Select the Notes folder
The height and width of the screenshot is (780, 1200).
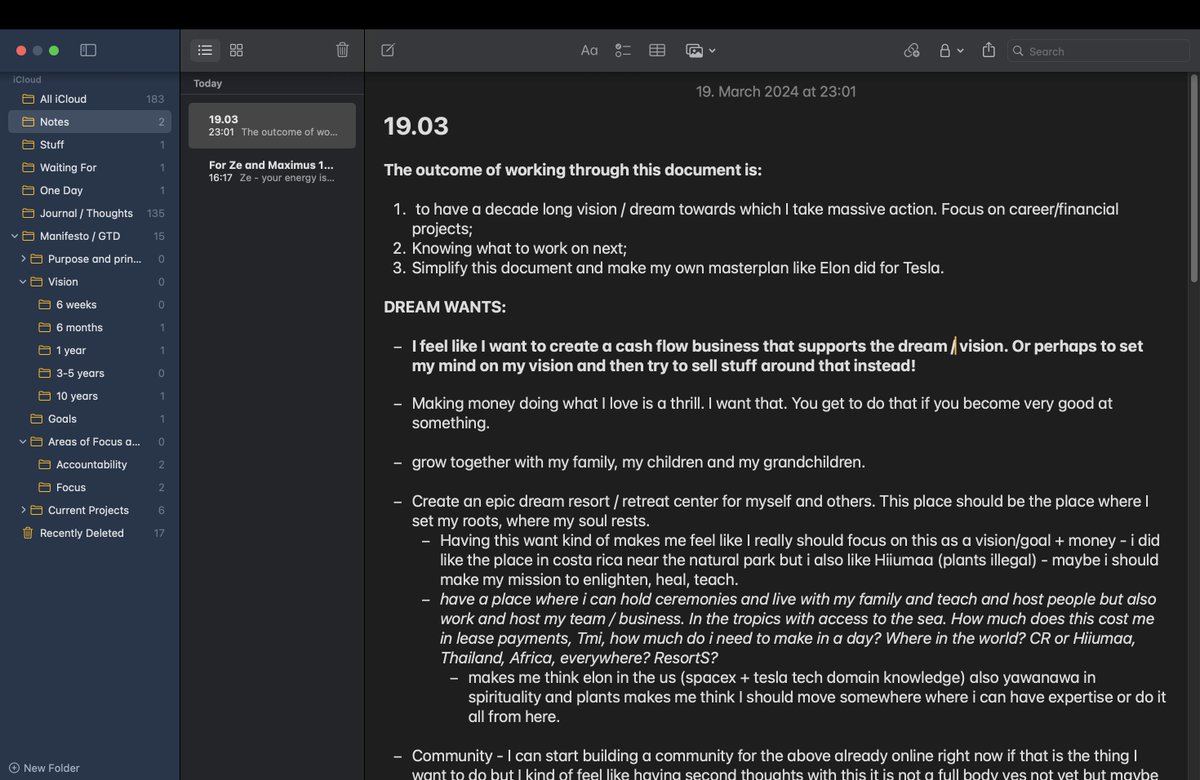point(90,122)
